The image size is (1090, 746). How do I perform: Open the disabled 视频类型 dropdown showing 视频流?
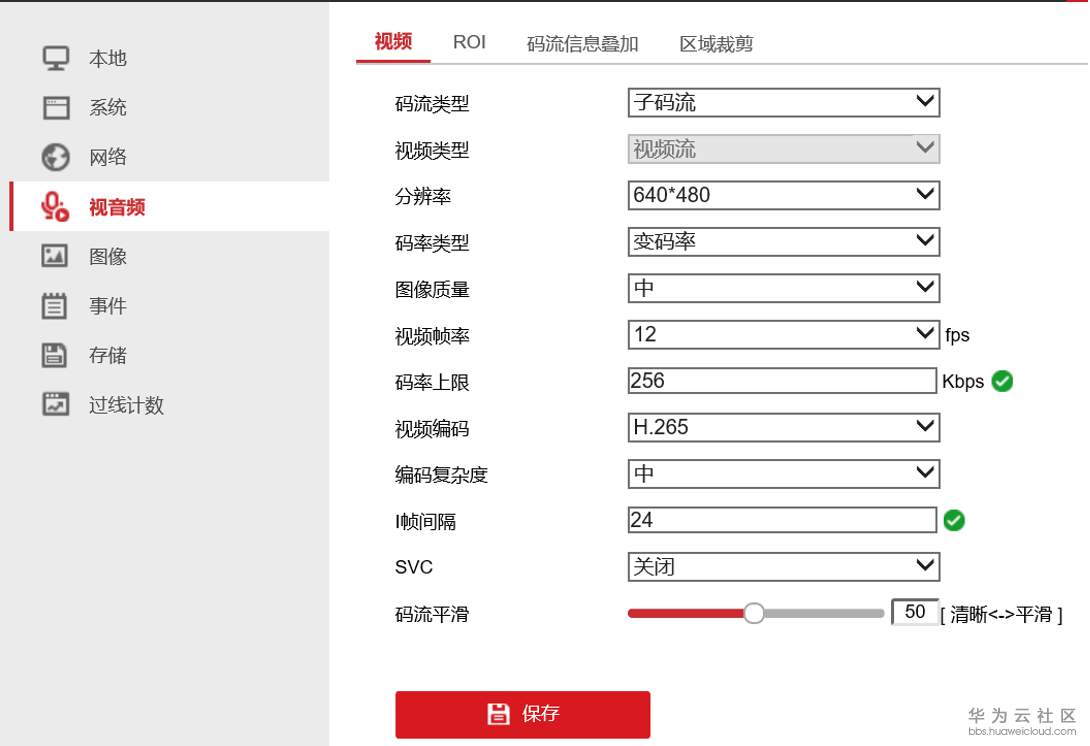(783, 149)
